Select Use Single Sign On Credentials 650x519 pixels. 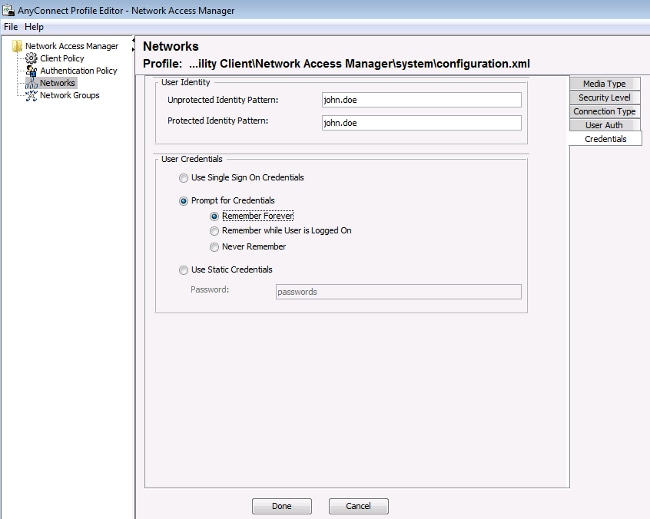coord(183,178)
